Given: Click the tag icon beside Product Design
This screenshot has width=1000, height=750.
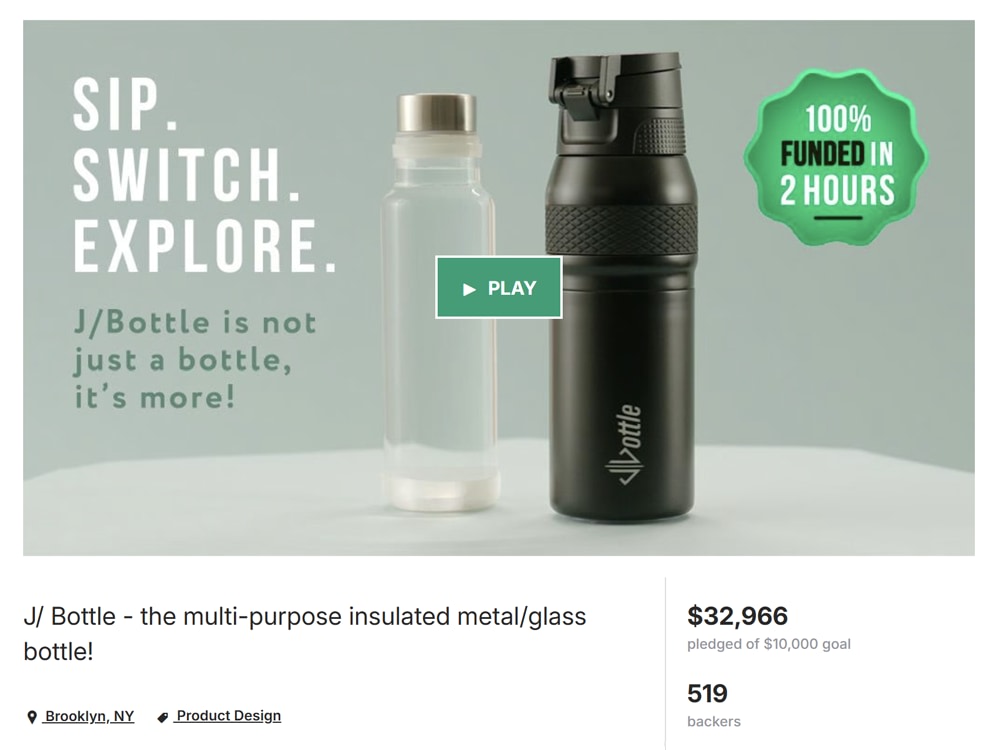Looking at the screenshot, I should click(x=163, y=717).
